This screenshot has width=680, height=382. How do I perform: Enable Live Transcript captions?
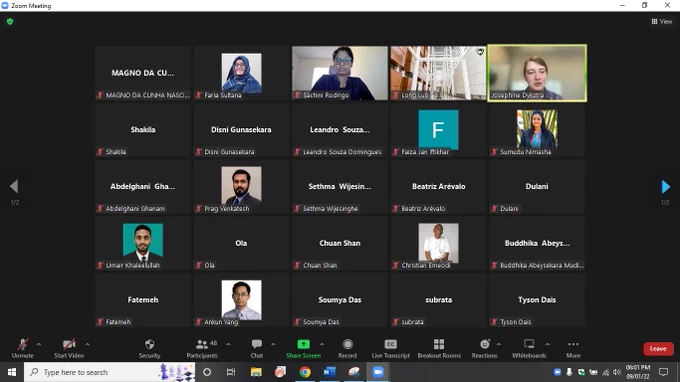pyautogui.click(x=390, y=348)
